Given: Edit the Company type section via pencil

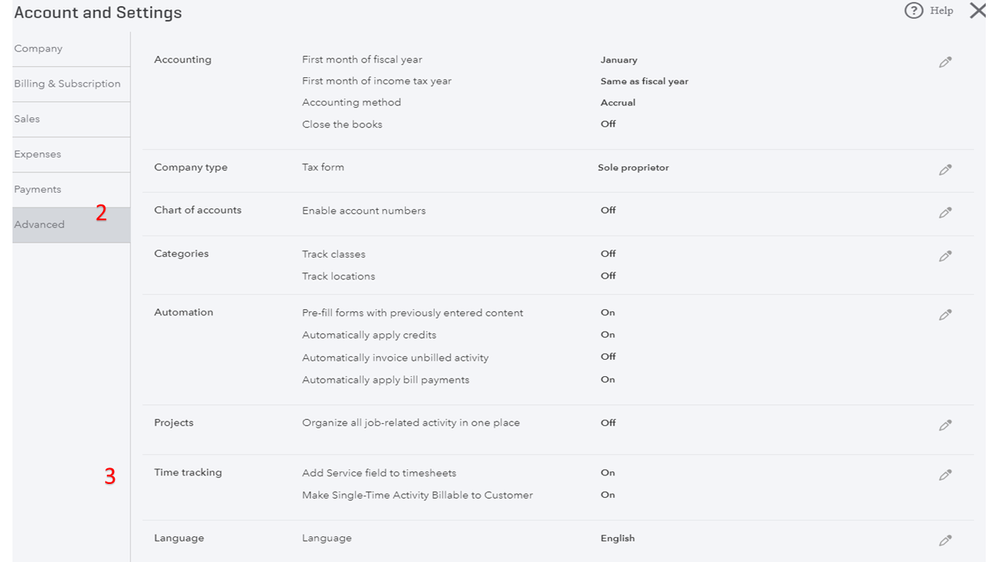Looking at the screenshot, I should [x=945, y=170].
